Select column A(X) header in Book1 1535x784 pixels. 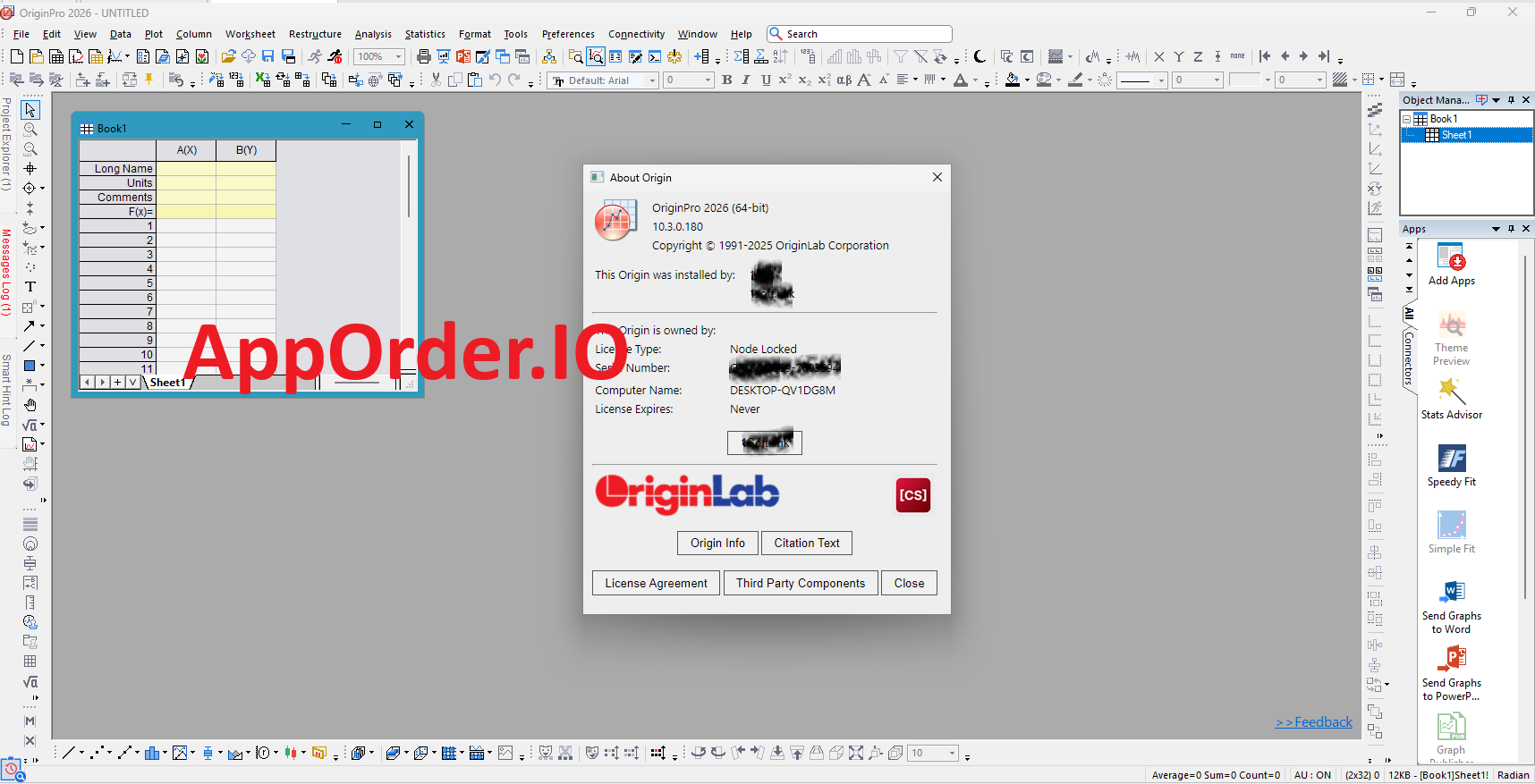pos(186,149)
